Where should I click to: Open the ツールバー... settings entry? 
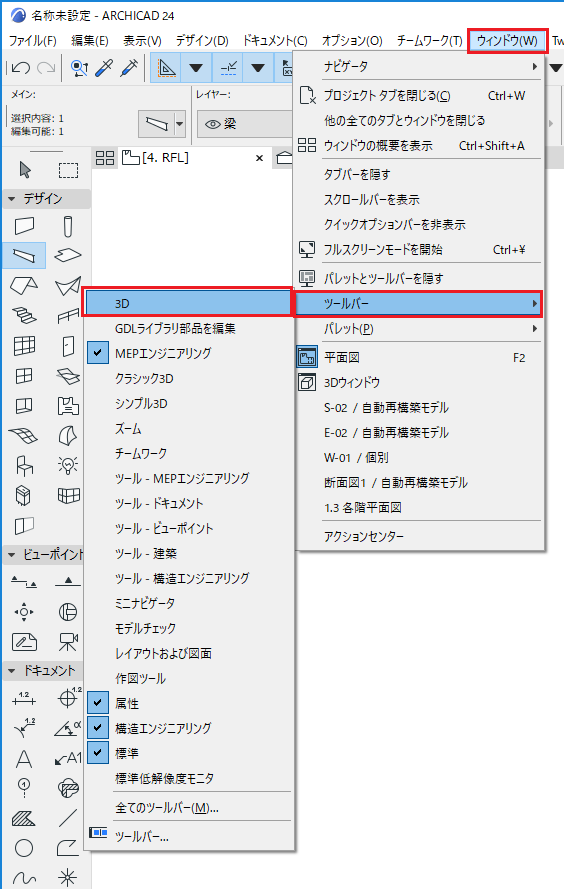pos(189,836)
